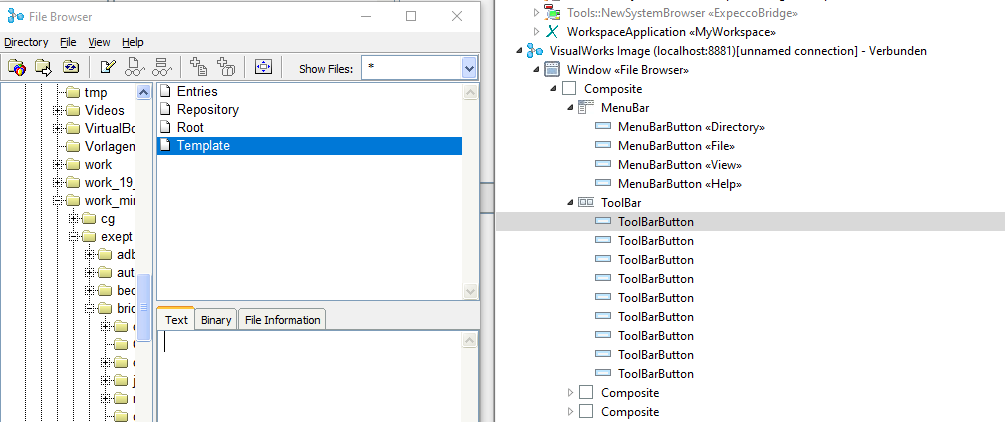
Task: Collapse the exept folder in tree
Action: pos(74,237)
